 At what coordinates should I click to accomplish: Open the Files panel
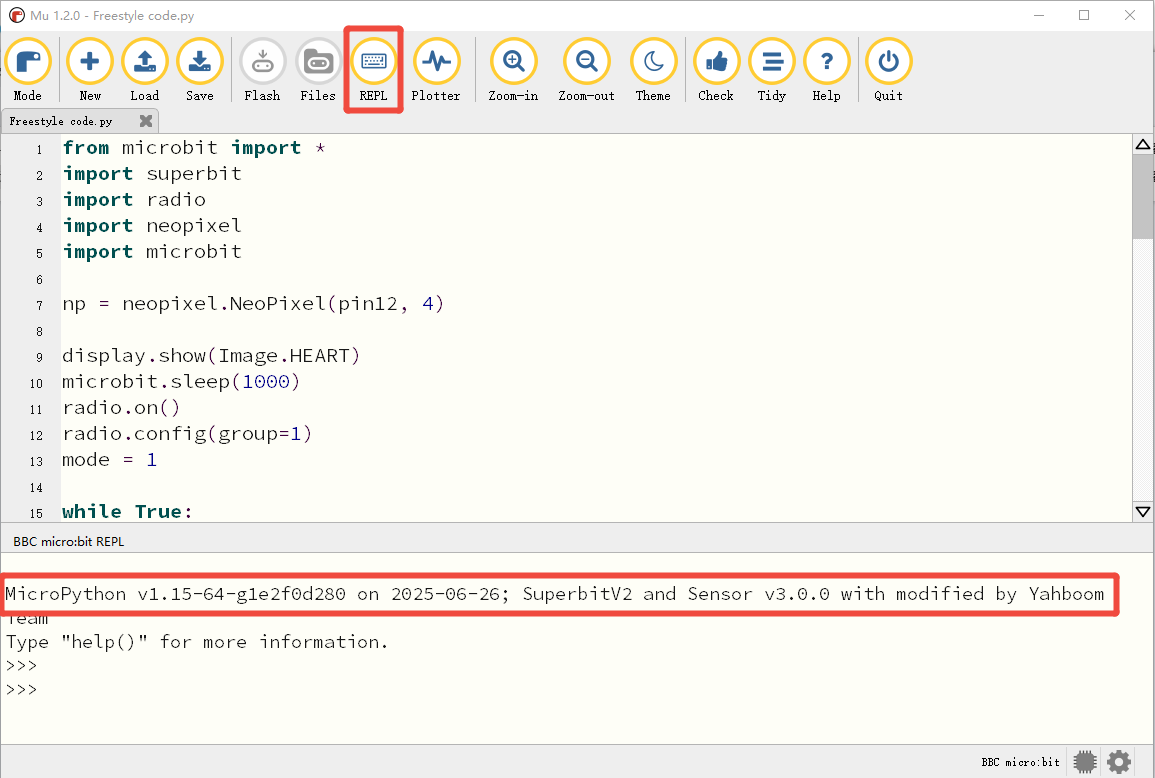318,70
